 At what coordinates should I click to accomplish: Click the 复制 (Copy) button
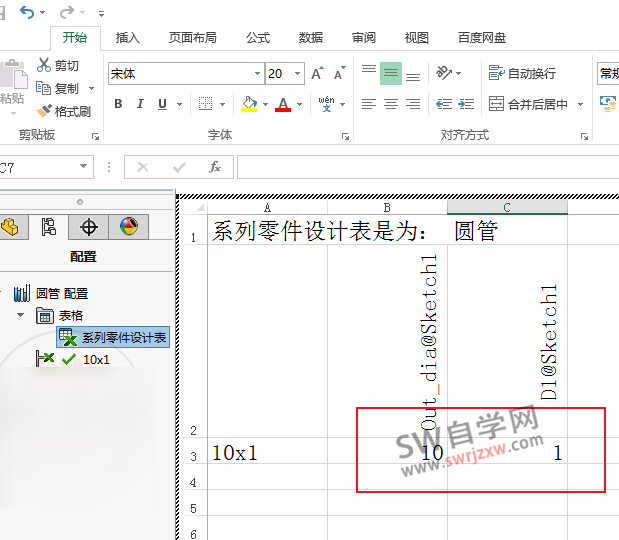pyautogui.click(x=58, y=88)
